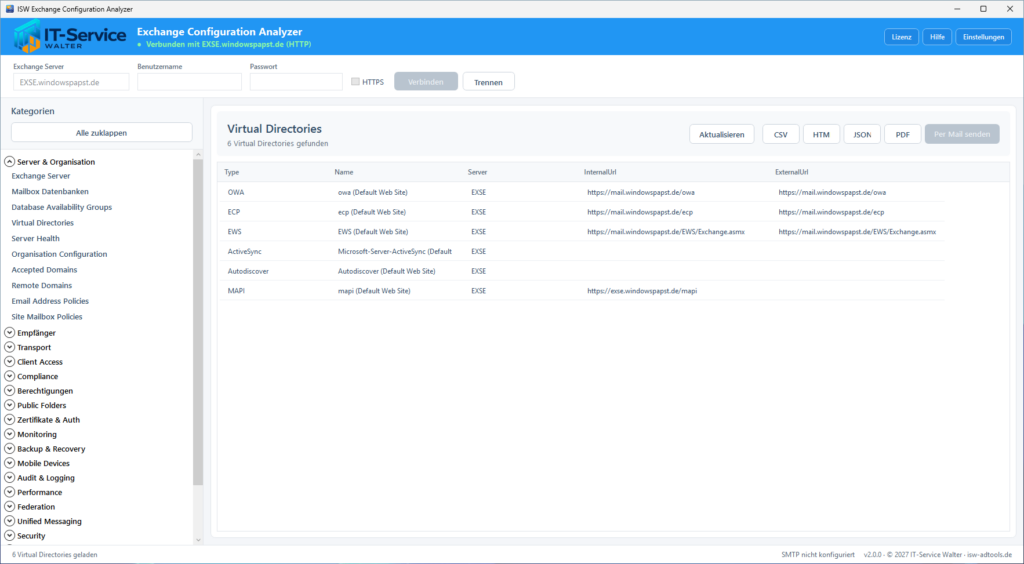Select Email Address Policies
This screenshot has height=564, width=1024.
tap(50, 301)
